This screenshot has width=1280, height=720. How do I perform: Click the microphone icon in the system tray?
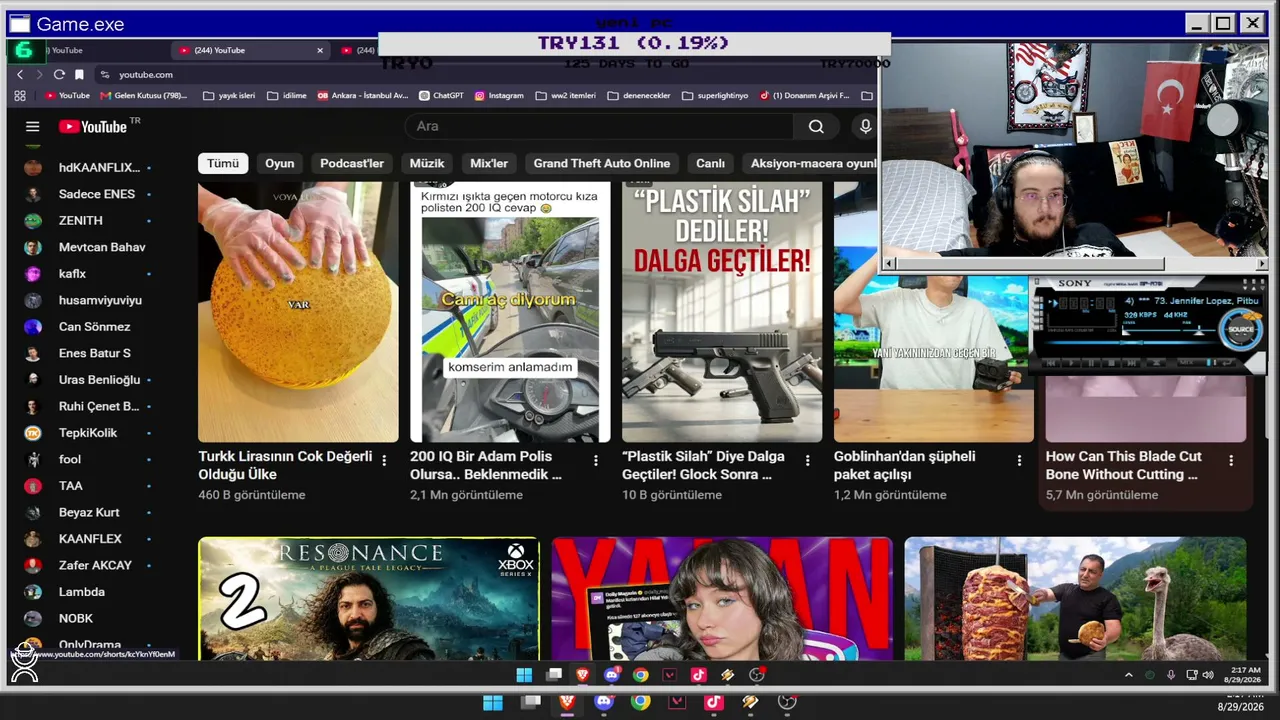tap(1170, 675)
